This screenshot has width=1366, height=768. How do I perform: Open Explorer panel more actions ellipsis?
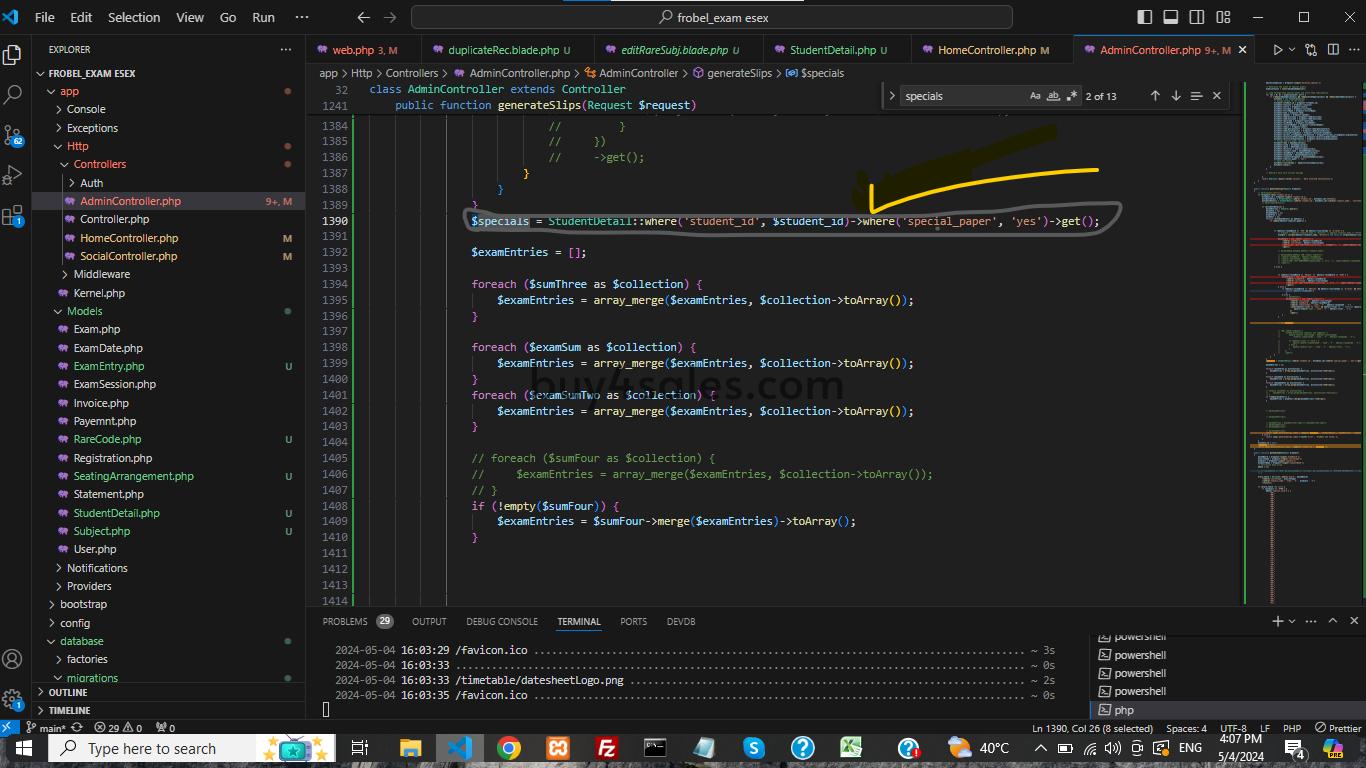pos(287,49)
